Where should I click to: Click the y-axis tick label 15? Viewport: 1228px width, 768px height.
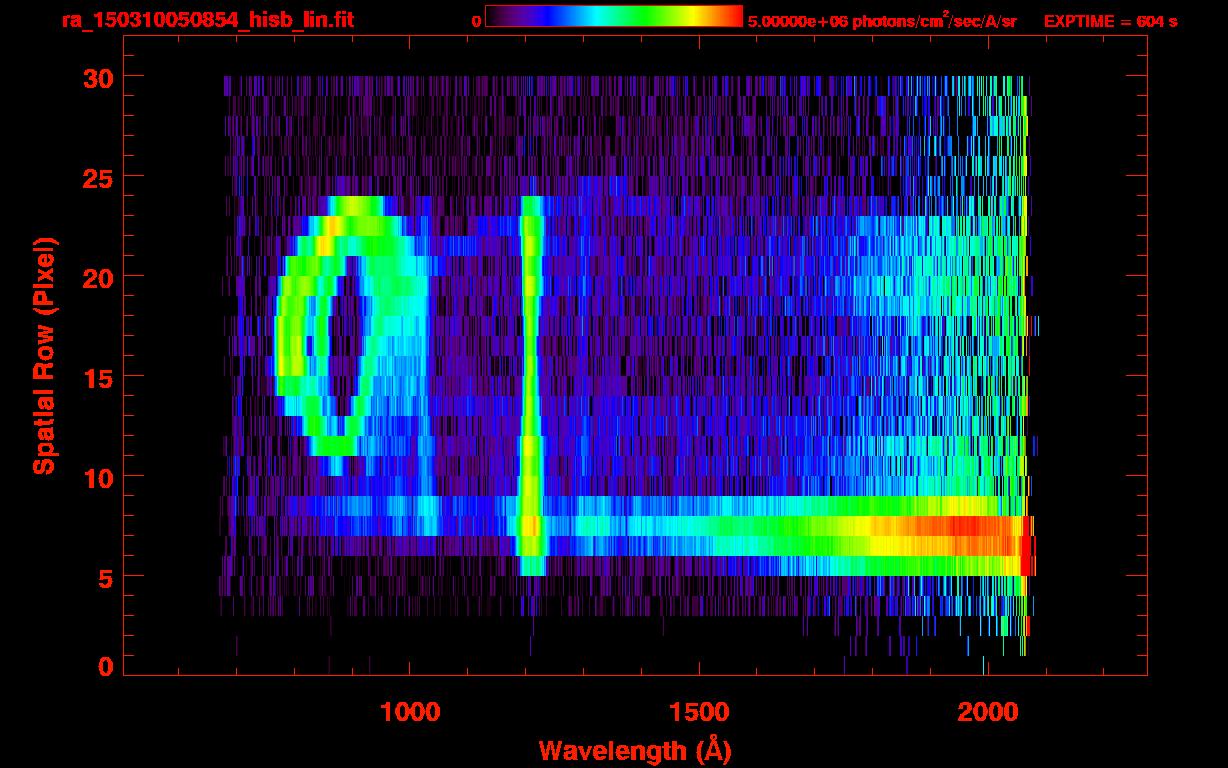tap(100, 377)
